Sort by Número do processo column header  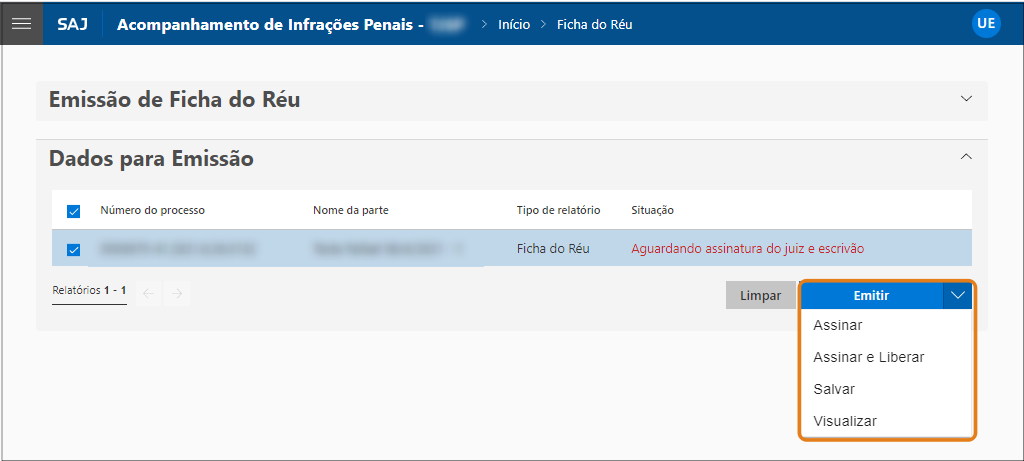point(152,210)
